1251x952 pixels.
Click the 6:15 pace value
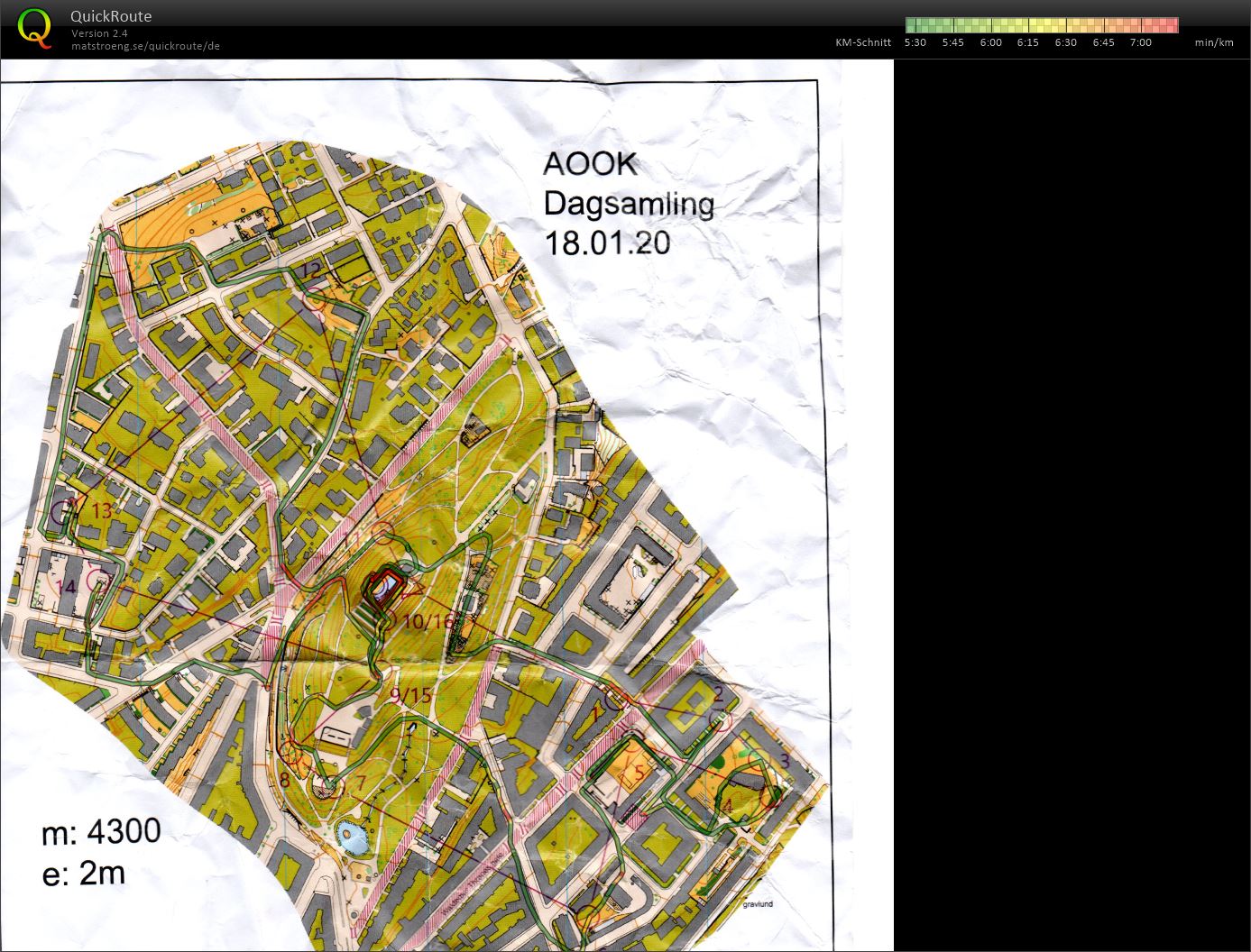click(x=1028, y=42)
